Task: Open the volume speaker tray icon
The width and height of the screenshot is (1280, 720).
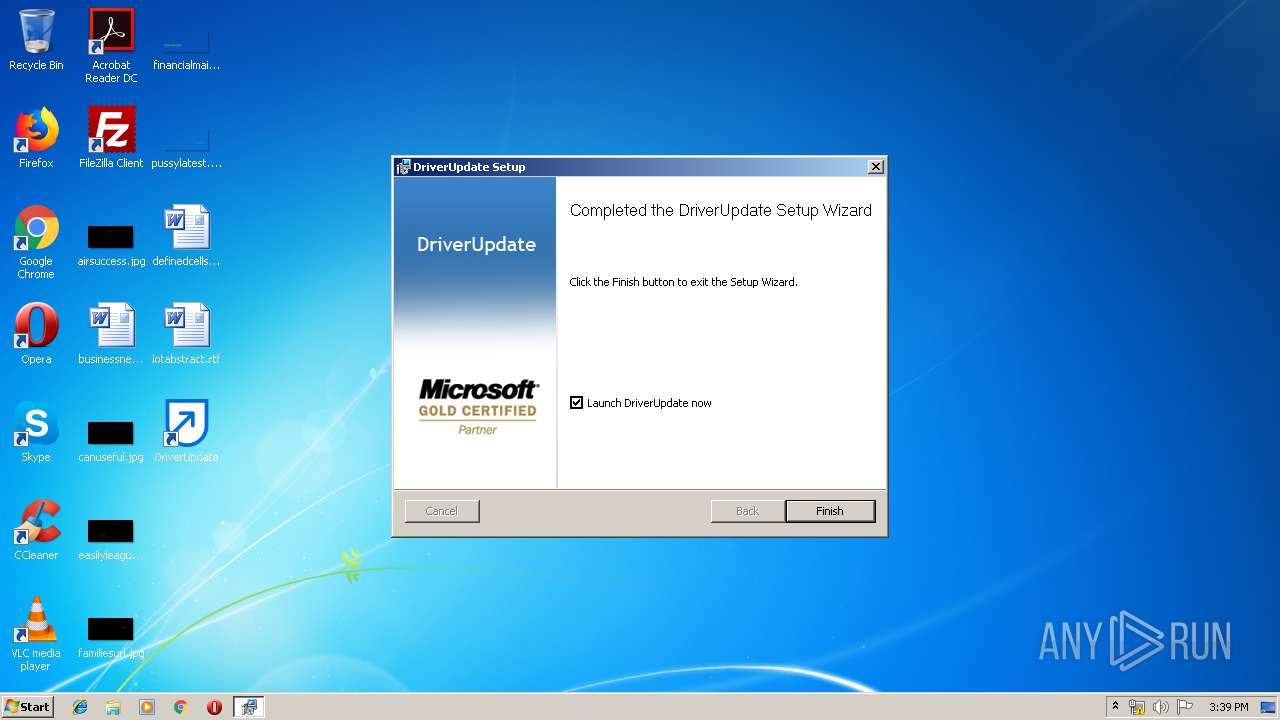Action: tap(1160, 707)
